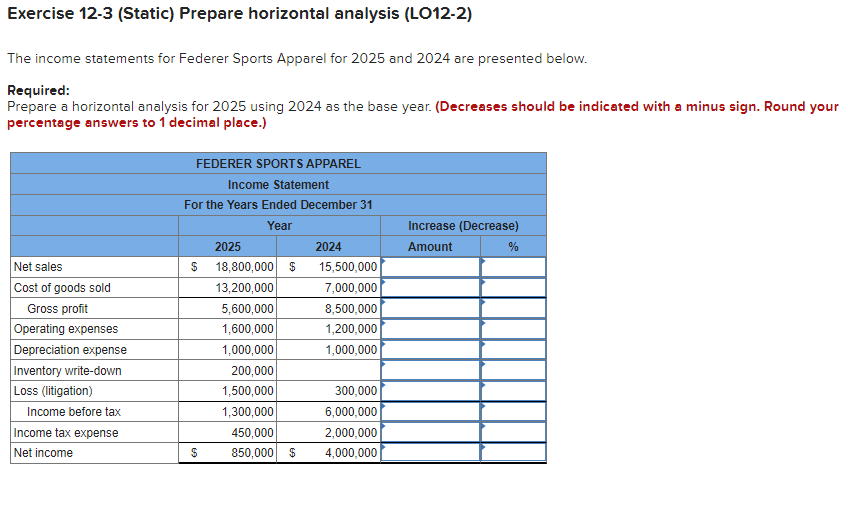The image size is (848, 508).
Task: Click the Inventory write-down row label
Action: pyautogui.click(x=68, y=371)
